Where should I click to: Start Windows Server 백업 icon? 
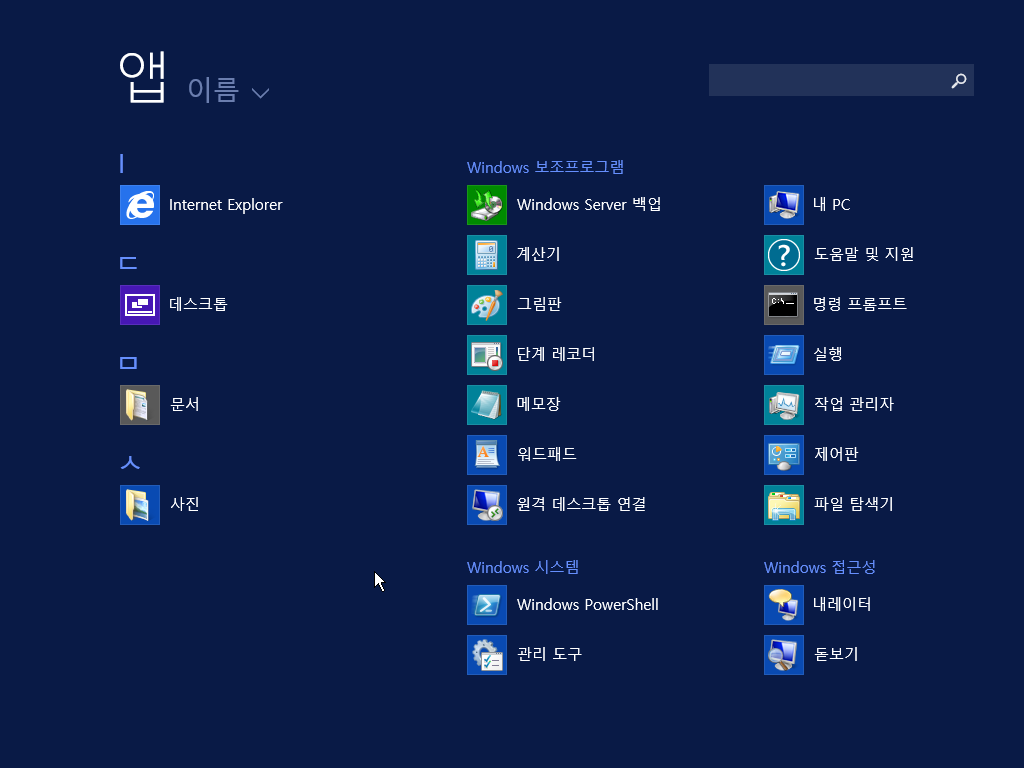point(487,205)
